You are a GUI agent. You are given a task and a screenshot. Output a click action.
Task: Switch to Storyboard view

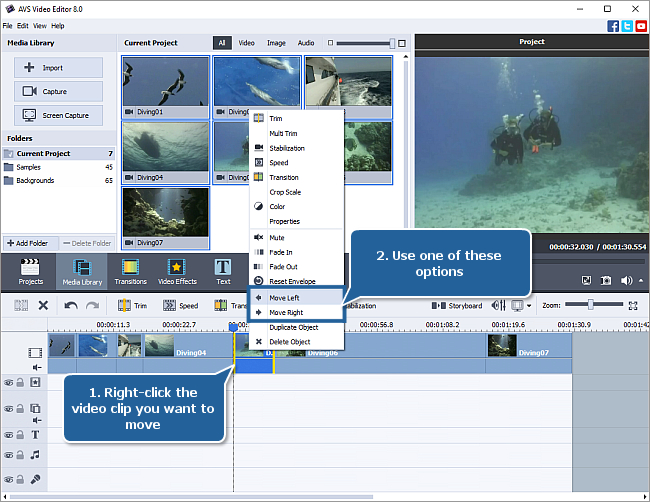click(x=457, y=306)
